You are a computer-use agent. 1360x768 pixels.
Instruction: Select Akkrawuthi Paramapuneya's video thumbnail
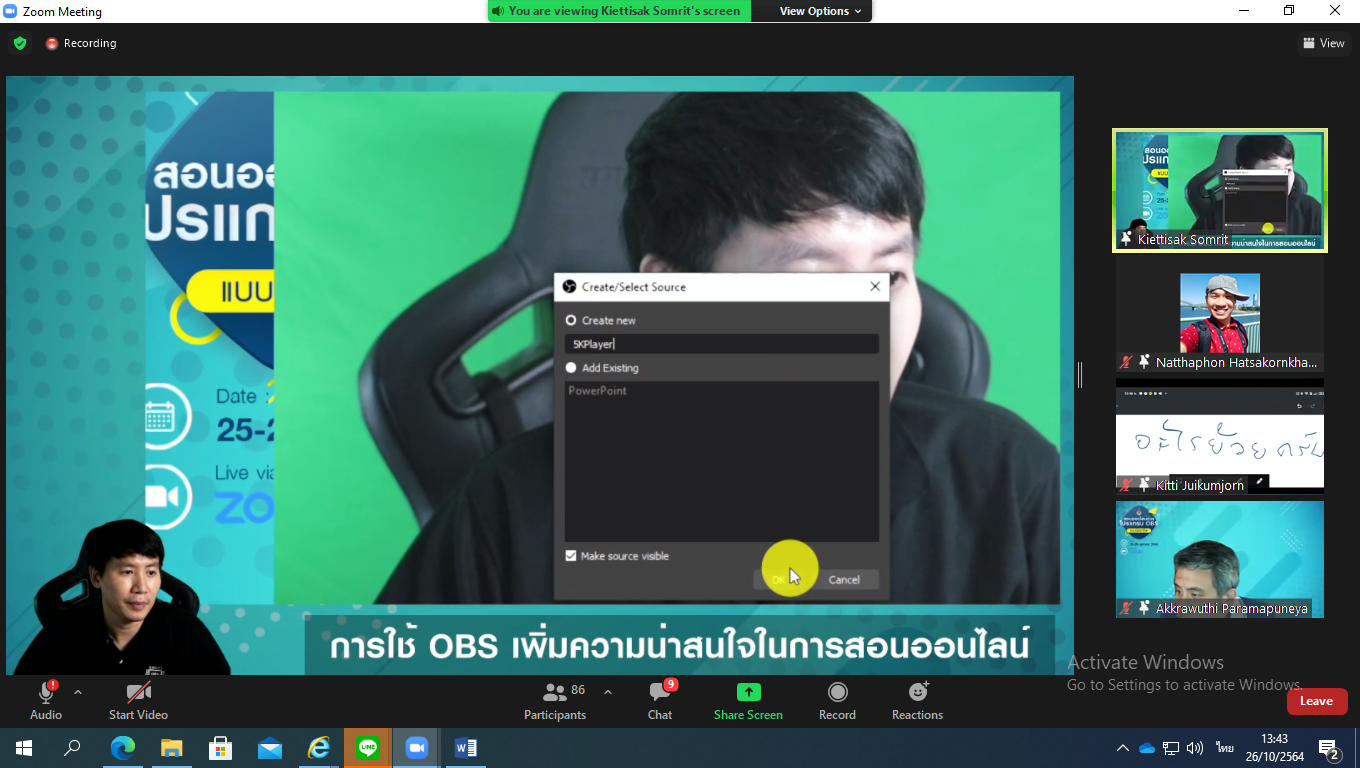coord(1220,559)
